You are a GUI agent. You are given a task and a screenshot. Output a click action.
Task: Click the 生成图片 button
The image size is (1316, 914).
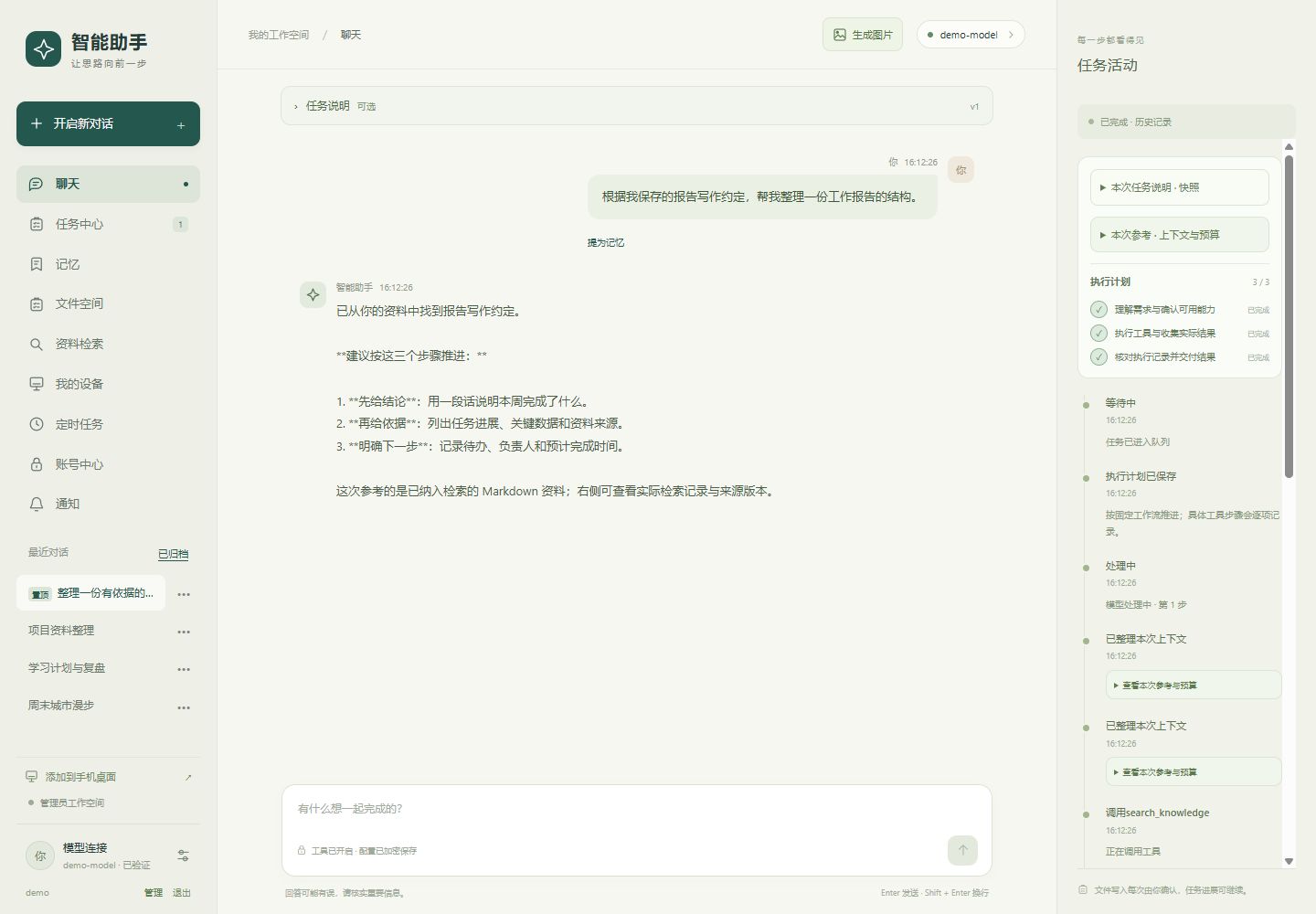click(863, 35)
